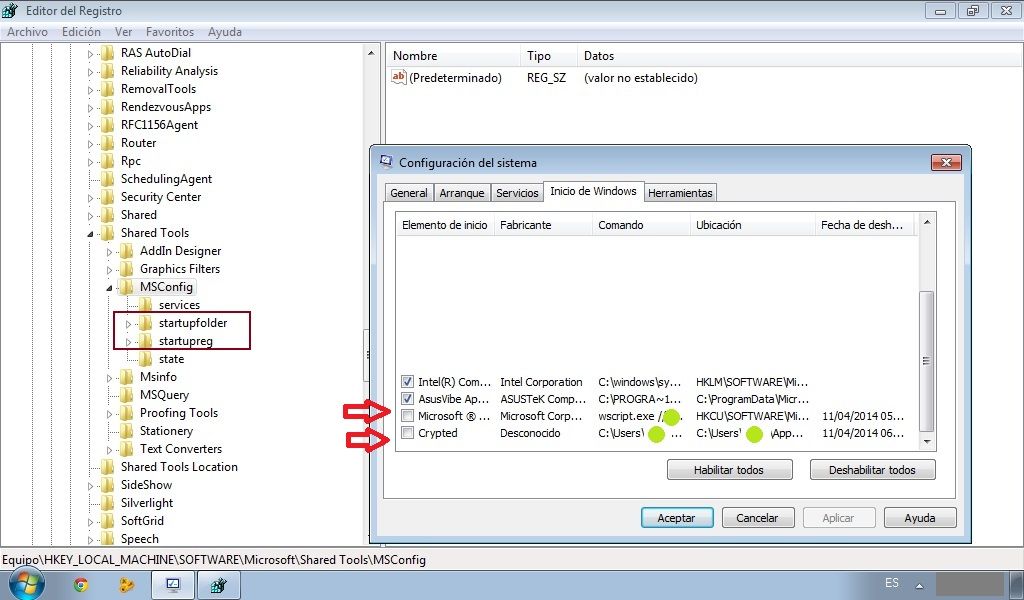Click the state folder icon
This screenshot has width=1024, height=600.
click(x=146, y=359)
